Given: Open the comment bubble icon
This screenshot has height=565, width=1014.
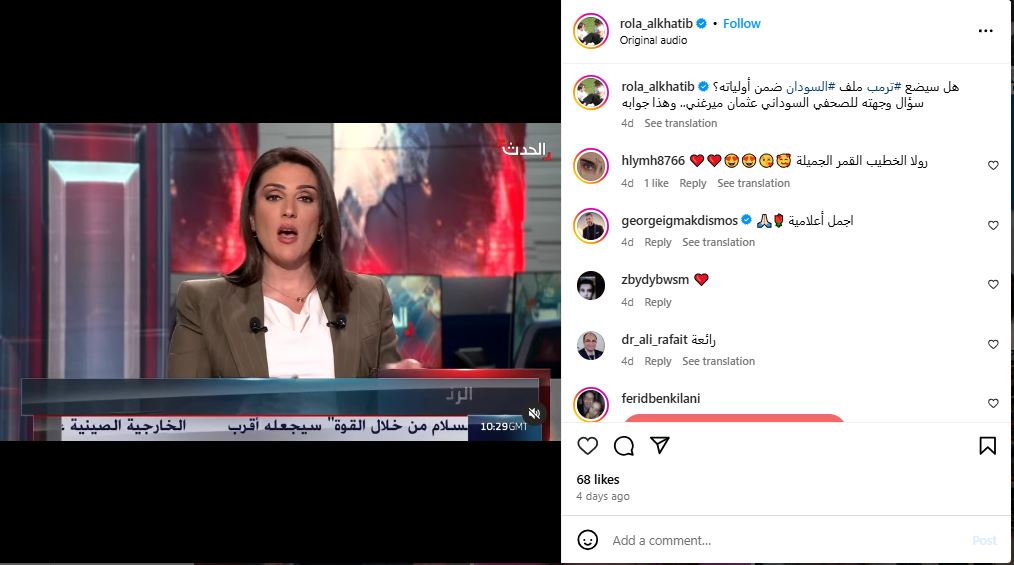Looking at the screenshot, I should [623, 446].
